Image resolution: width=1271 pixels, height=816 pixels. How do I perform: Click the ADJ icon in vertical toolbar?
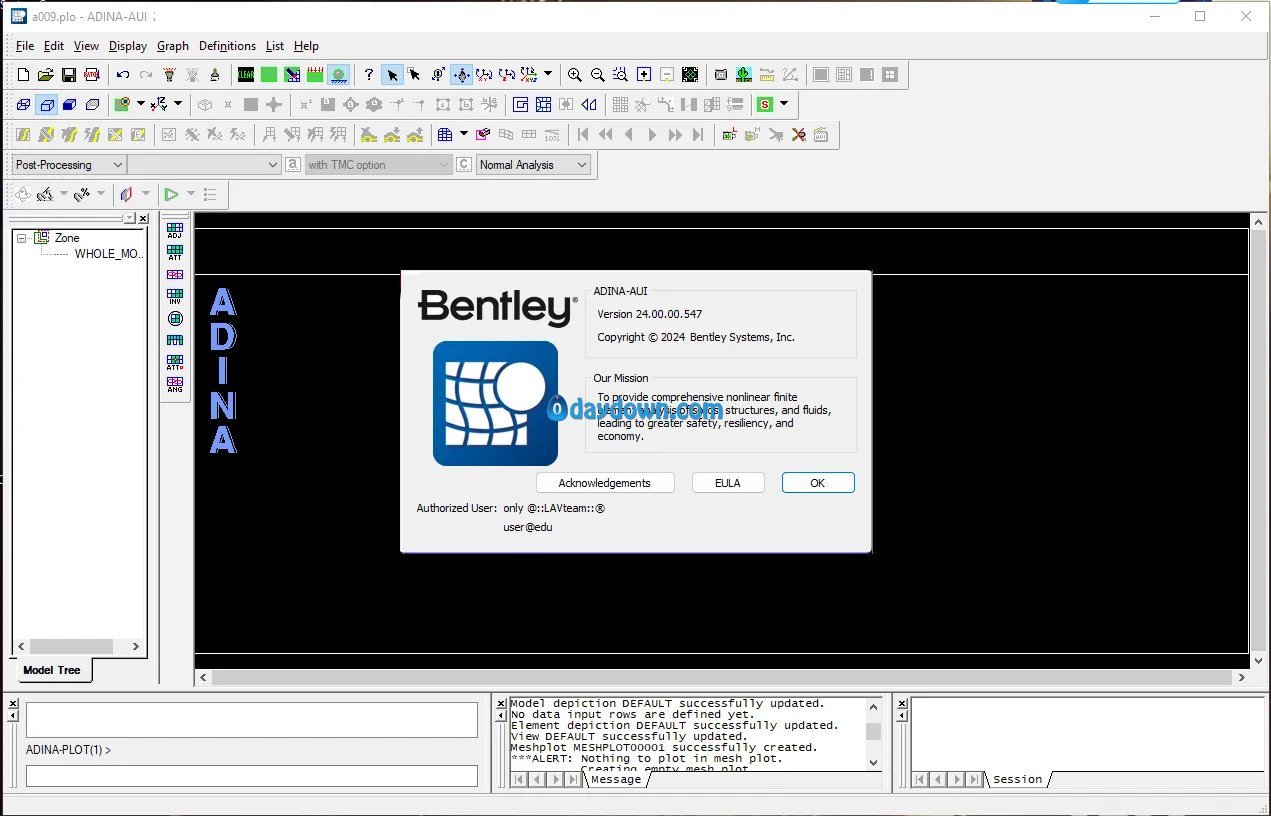coord(175,230)
